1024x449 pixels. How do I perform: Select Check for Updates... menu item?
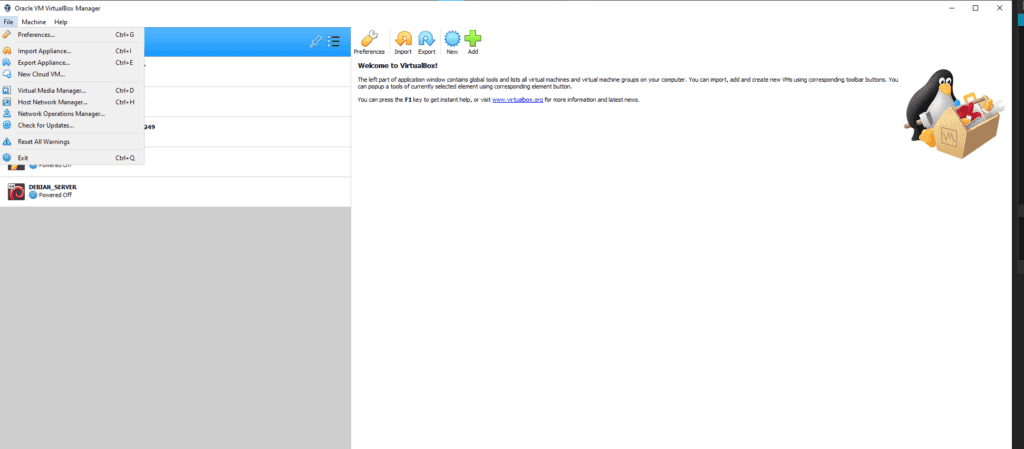(x=45, y=125)
